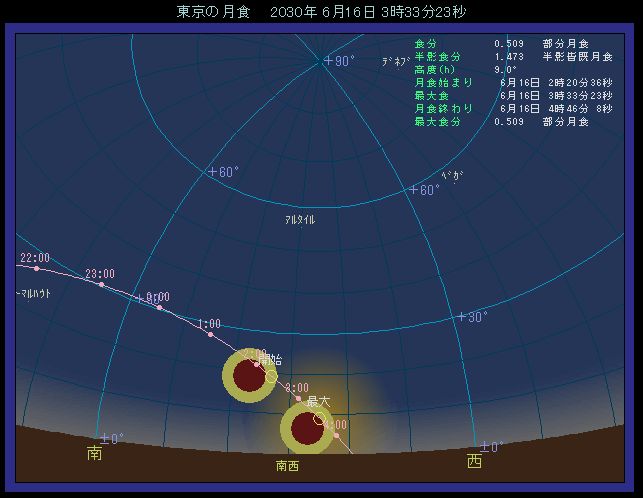Click the +30° altitude marker on right
Screen dimensions: 643x498
coord(472,317)
